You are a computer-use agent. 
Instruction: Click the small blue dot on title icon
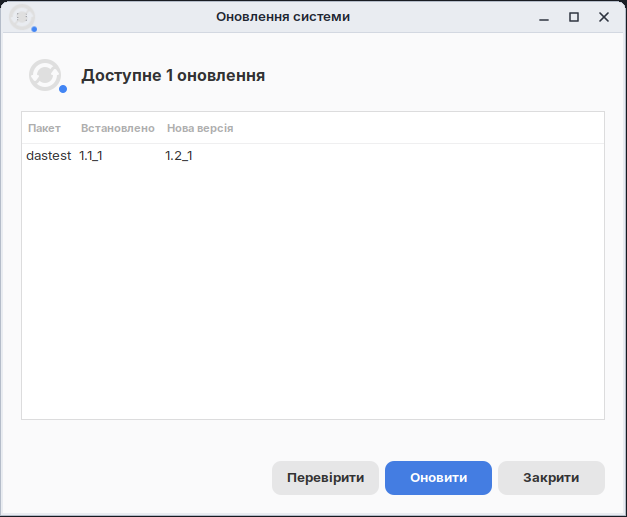coord(34,29)
